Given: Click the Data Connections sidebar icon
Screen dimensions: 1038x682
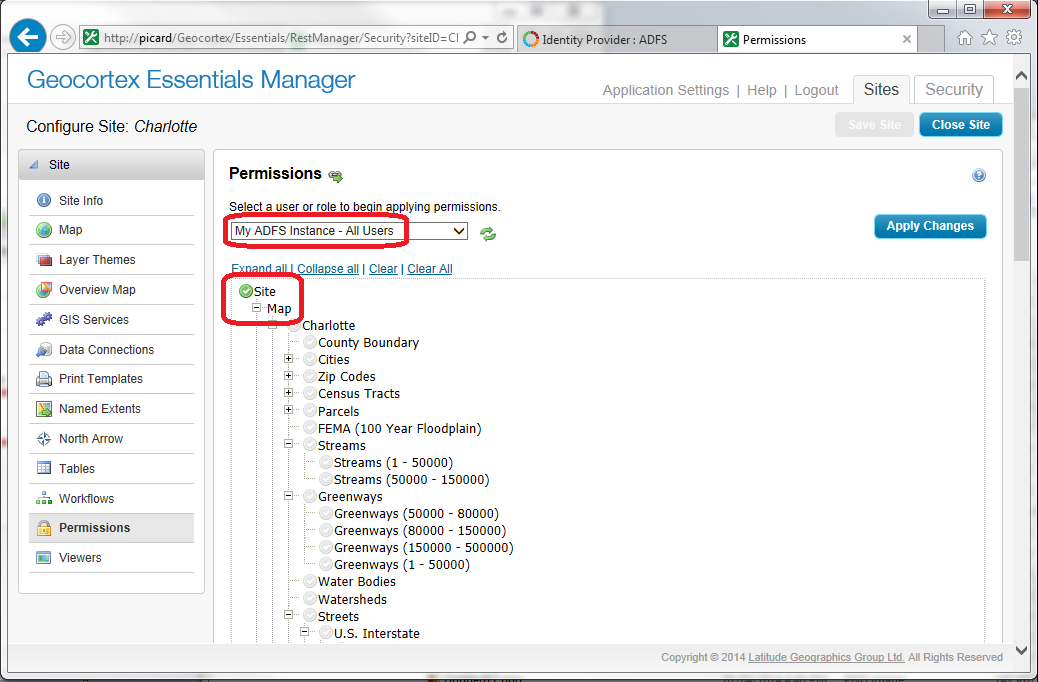Looking at the screenshot, I should [44, 350].
